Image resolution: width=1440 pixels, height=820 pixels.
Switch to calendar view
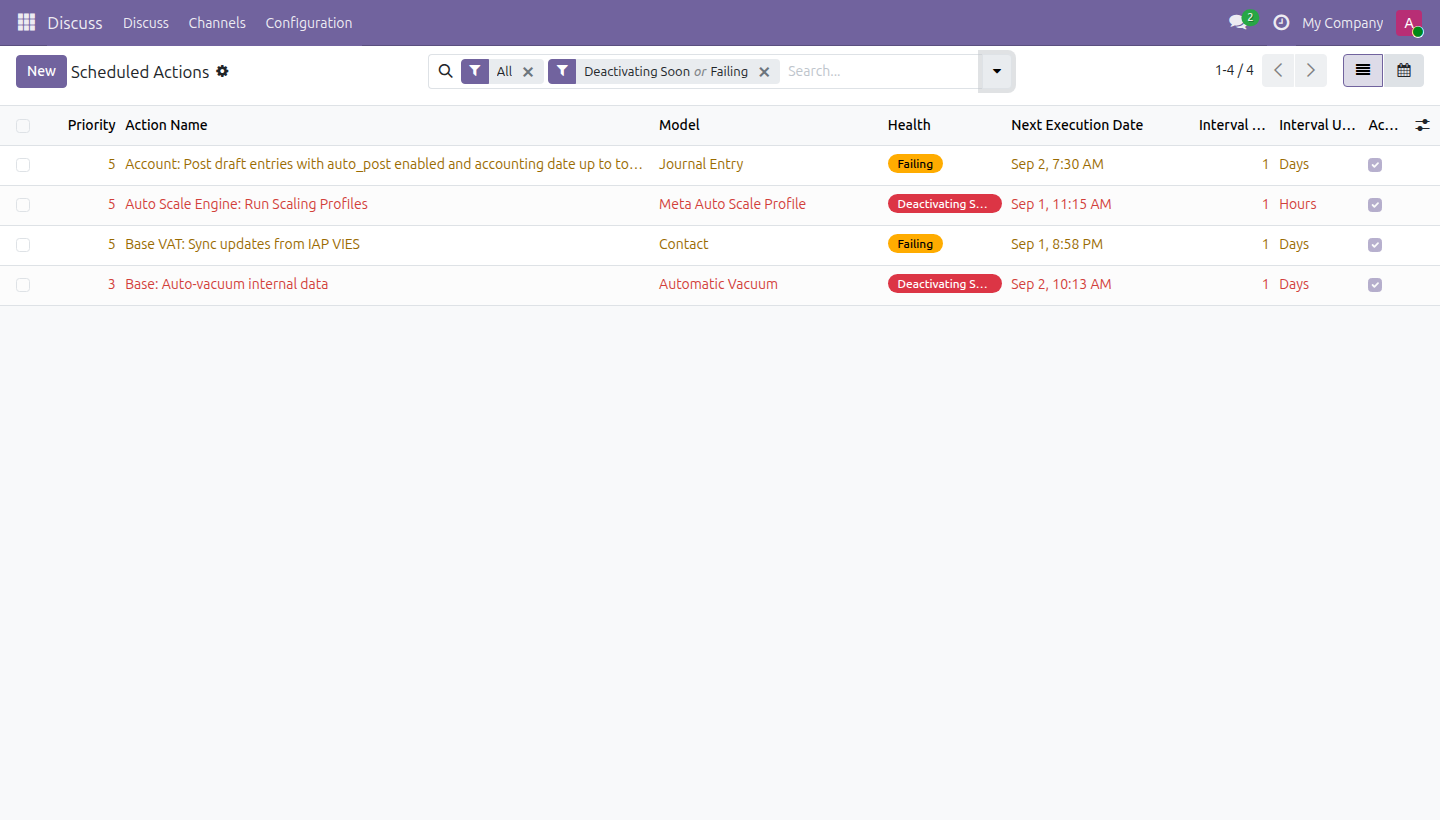click(1404, 71)
